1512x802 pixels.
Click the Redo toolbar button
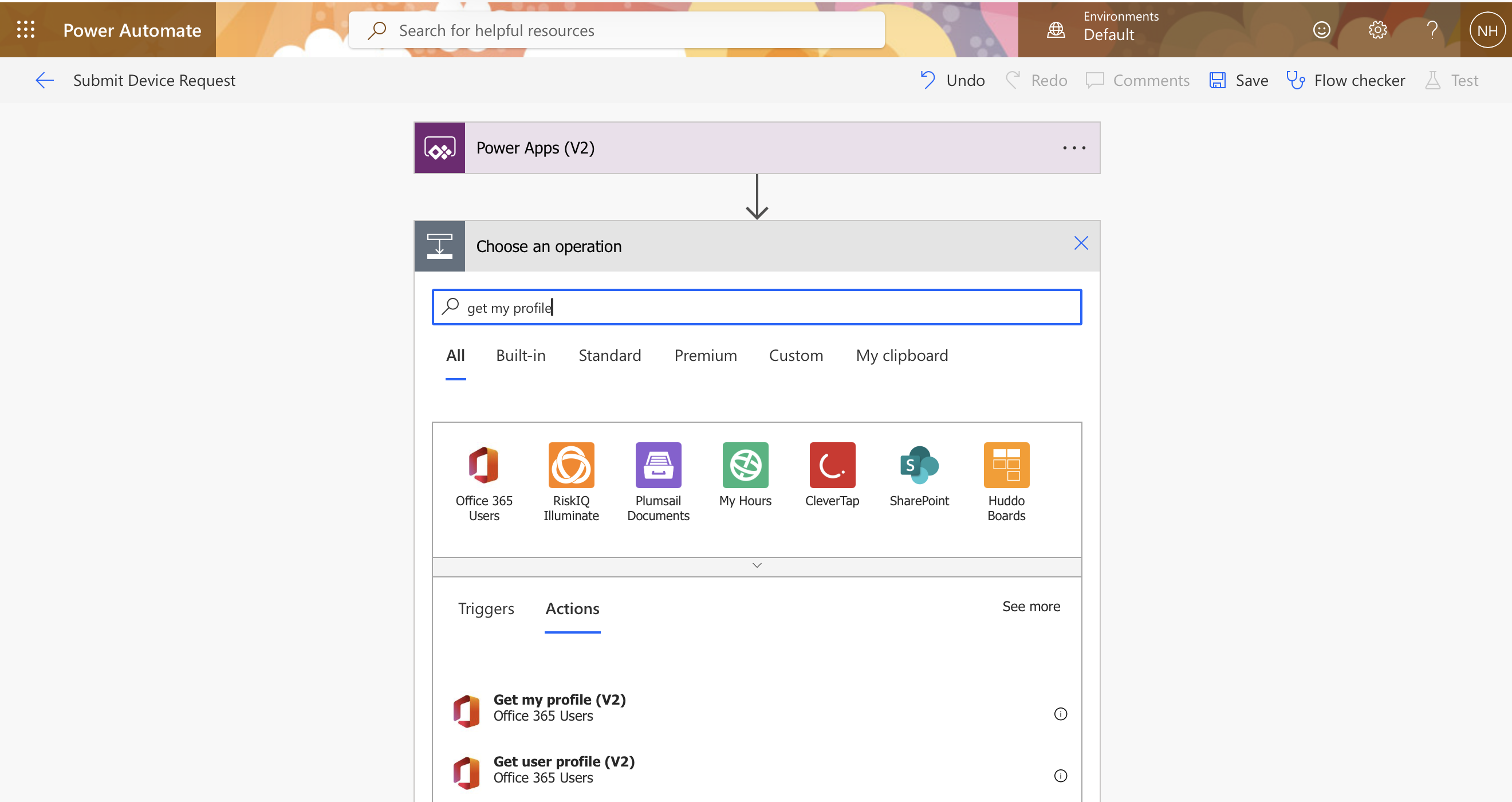click(1037, 80)
